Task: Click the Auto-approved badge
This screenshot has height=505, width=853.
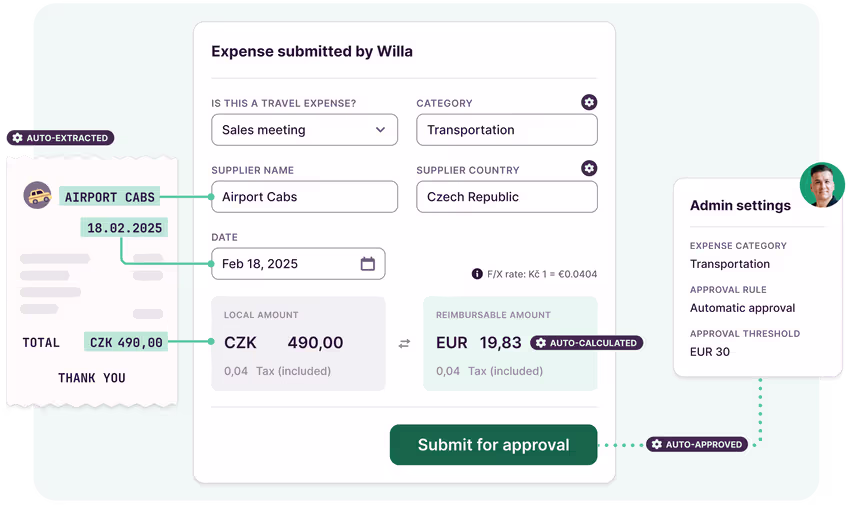Action: [x=697, y=444]
